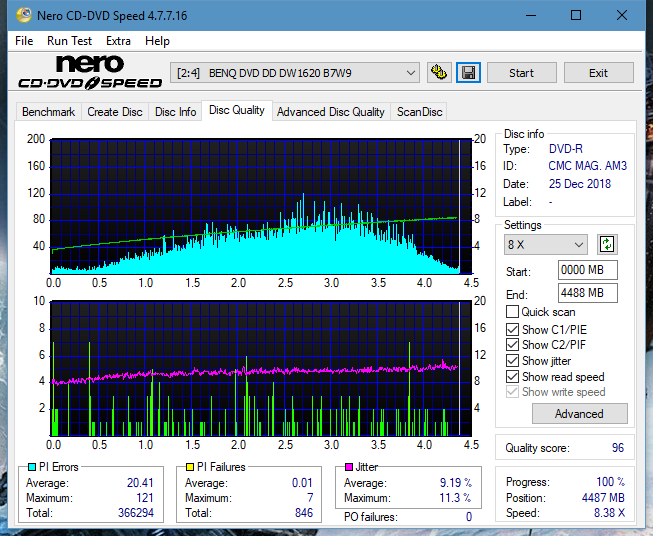Switch to the Disc Info tab
Image resolution: width=653 pixels, height=536 pixels.
pos(175,112)
